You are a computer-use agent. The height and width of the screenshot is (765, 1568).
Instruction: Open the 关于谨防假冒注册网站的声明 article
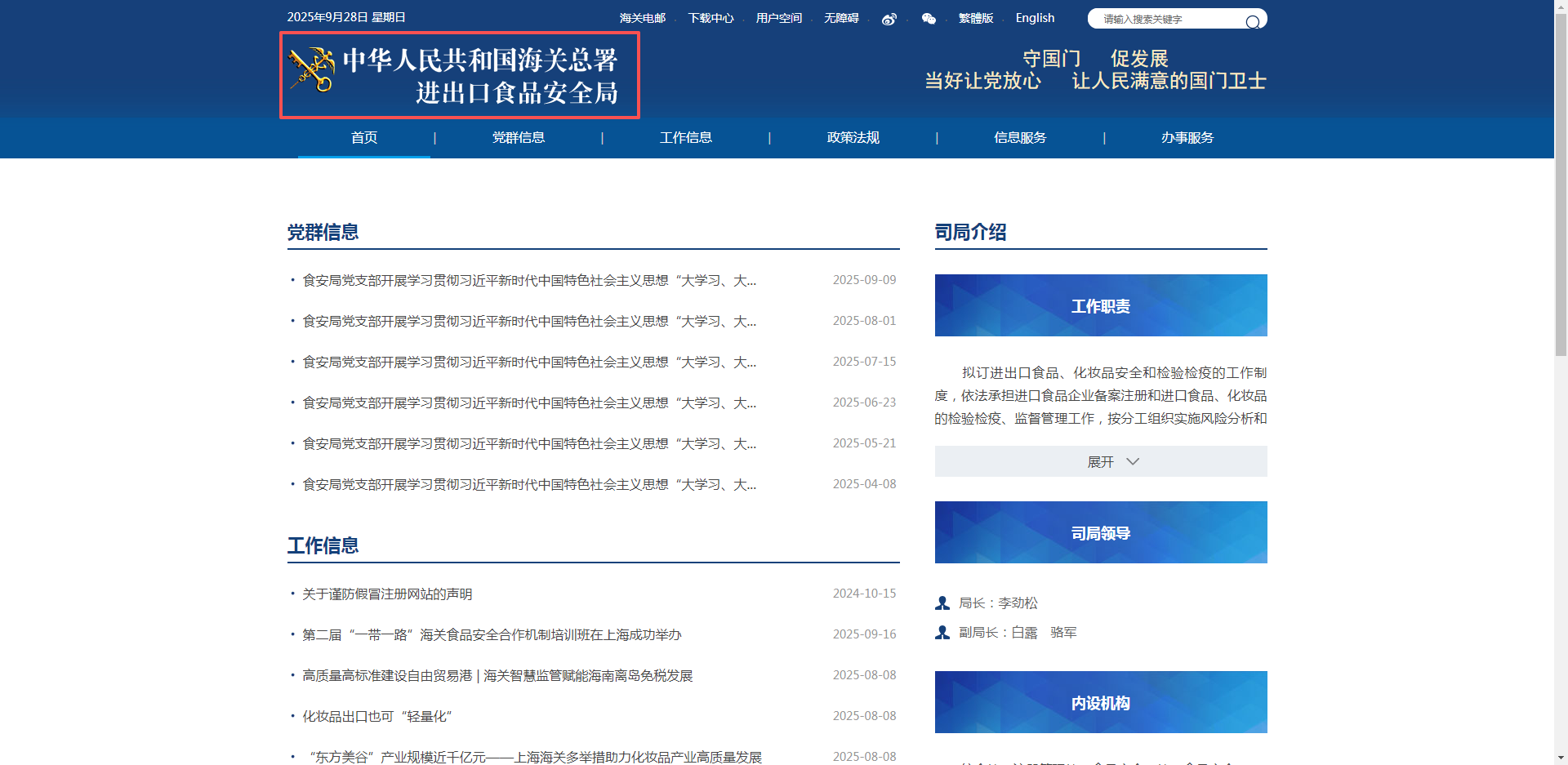coord(387,594)
